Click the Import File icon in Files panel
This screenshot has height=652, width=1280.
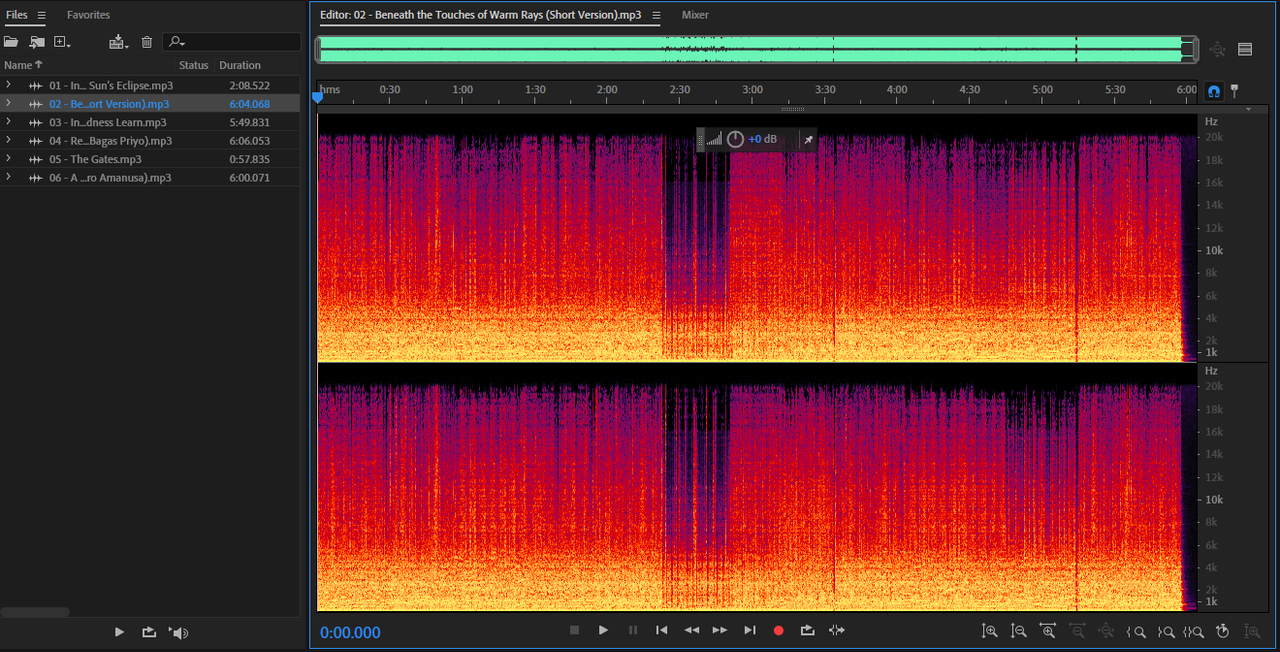tap(37, 42)
